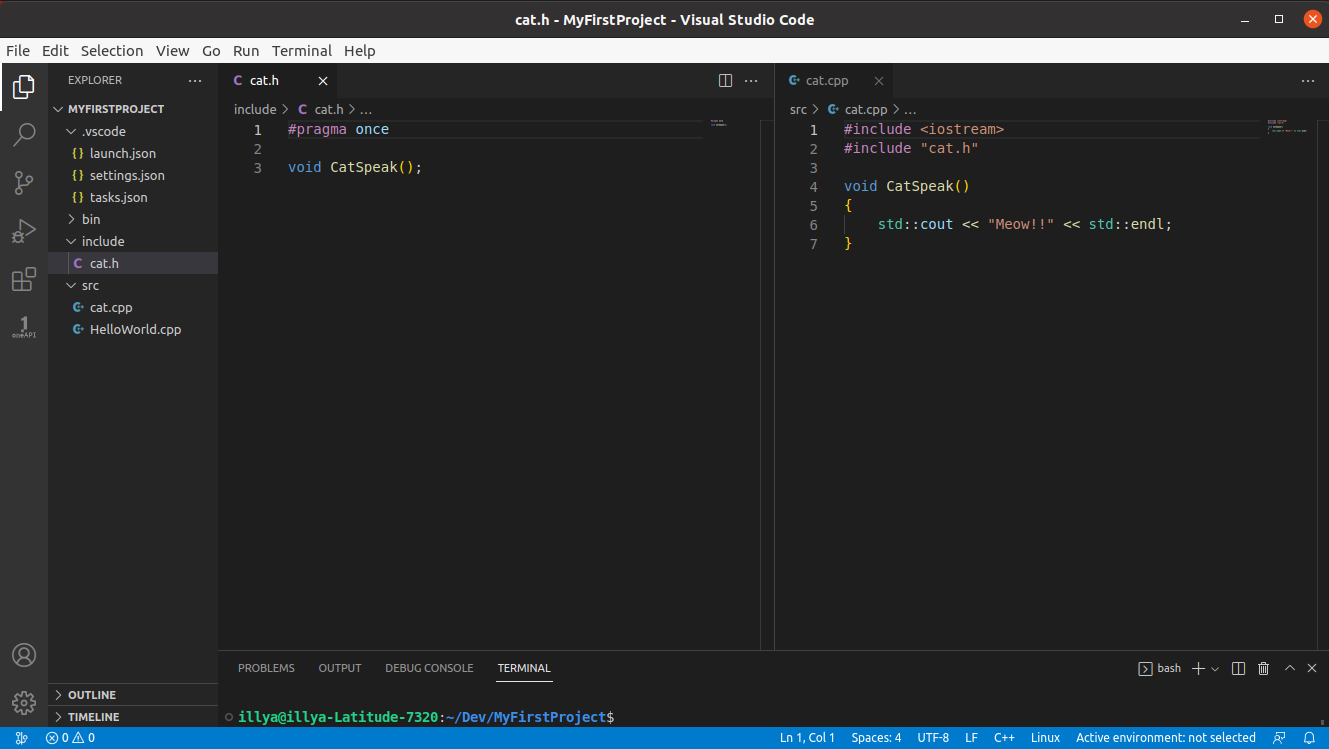Screen dimensions: 1329x749
Task: Open the oneAPI activity bar icon
Action: (x=24, y=327)
